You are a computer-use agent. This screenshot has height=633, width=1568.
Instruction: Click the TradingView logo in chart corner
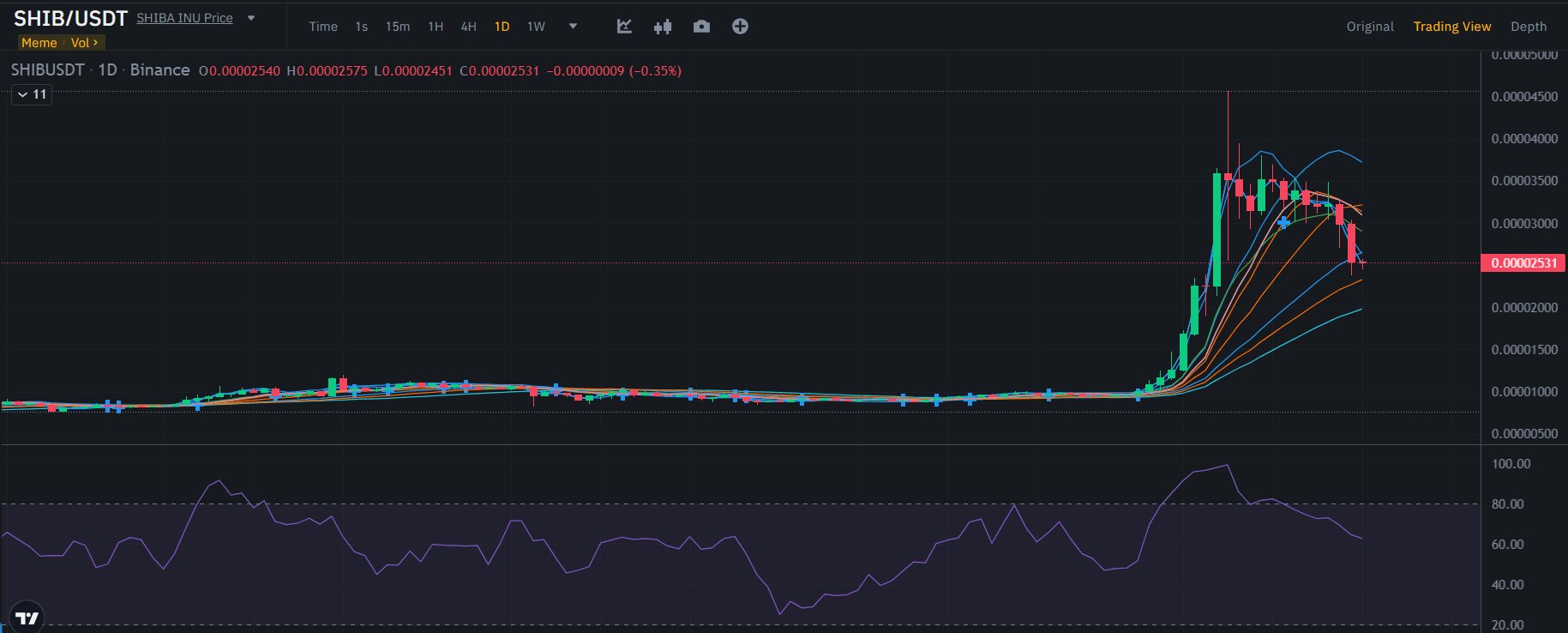coord(27,618)
